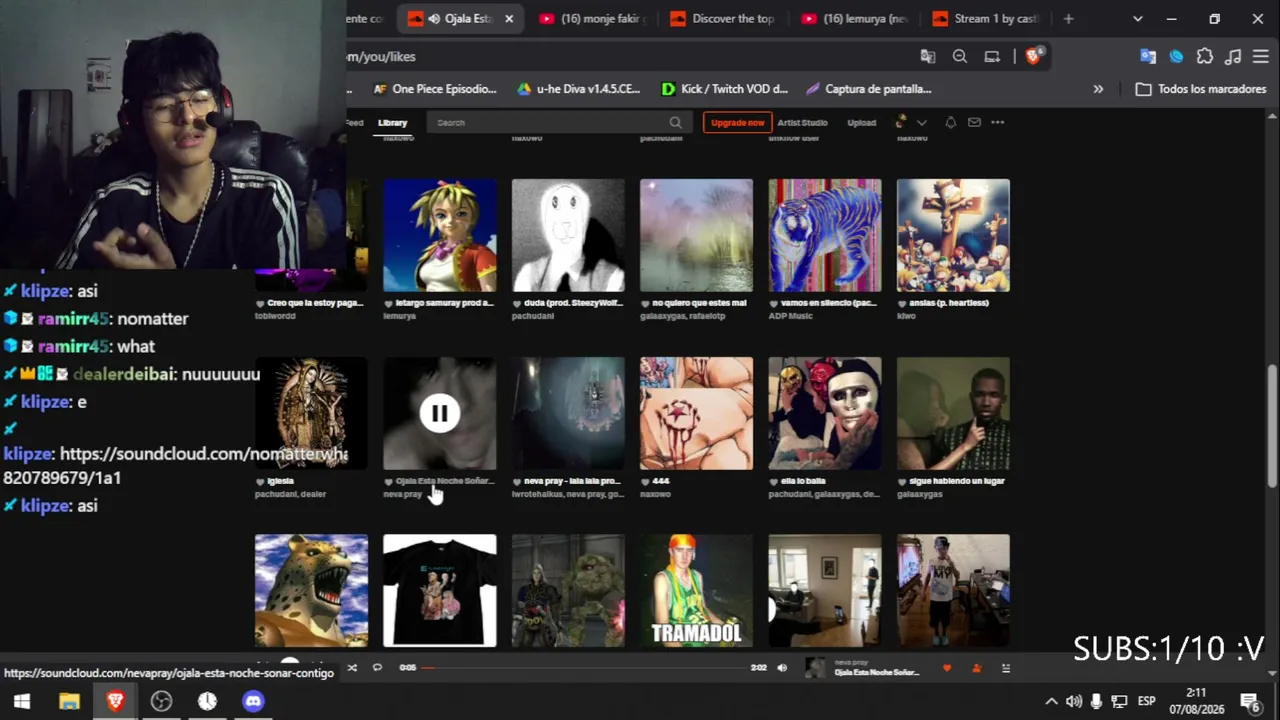Viewport: 1280px width, 720px height.
Task: Open the Todos los marcadores folder
Action: [1202, 89]
